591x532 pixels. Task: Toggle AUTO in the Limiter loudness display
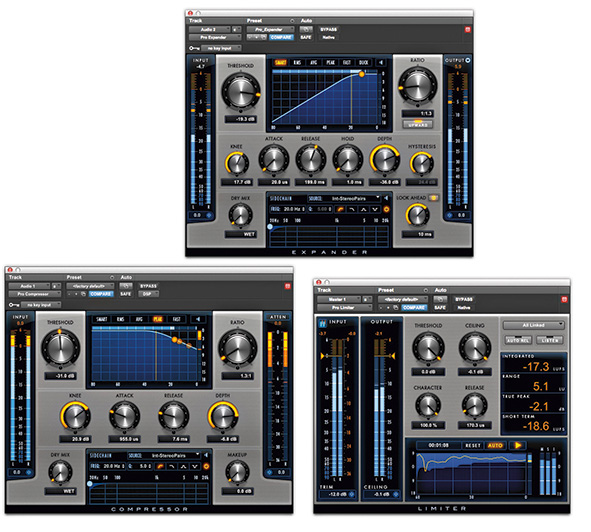pos(495,445)
